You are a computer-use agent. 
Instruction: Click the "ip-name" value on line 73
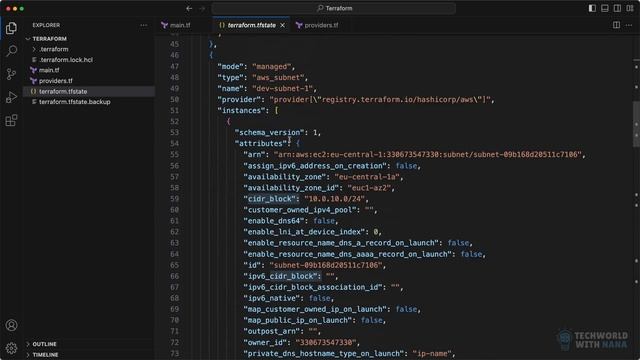click(x=432, y=353)
